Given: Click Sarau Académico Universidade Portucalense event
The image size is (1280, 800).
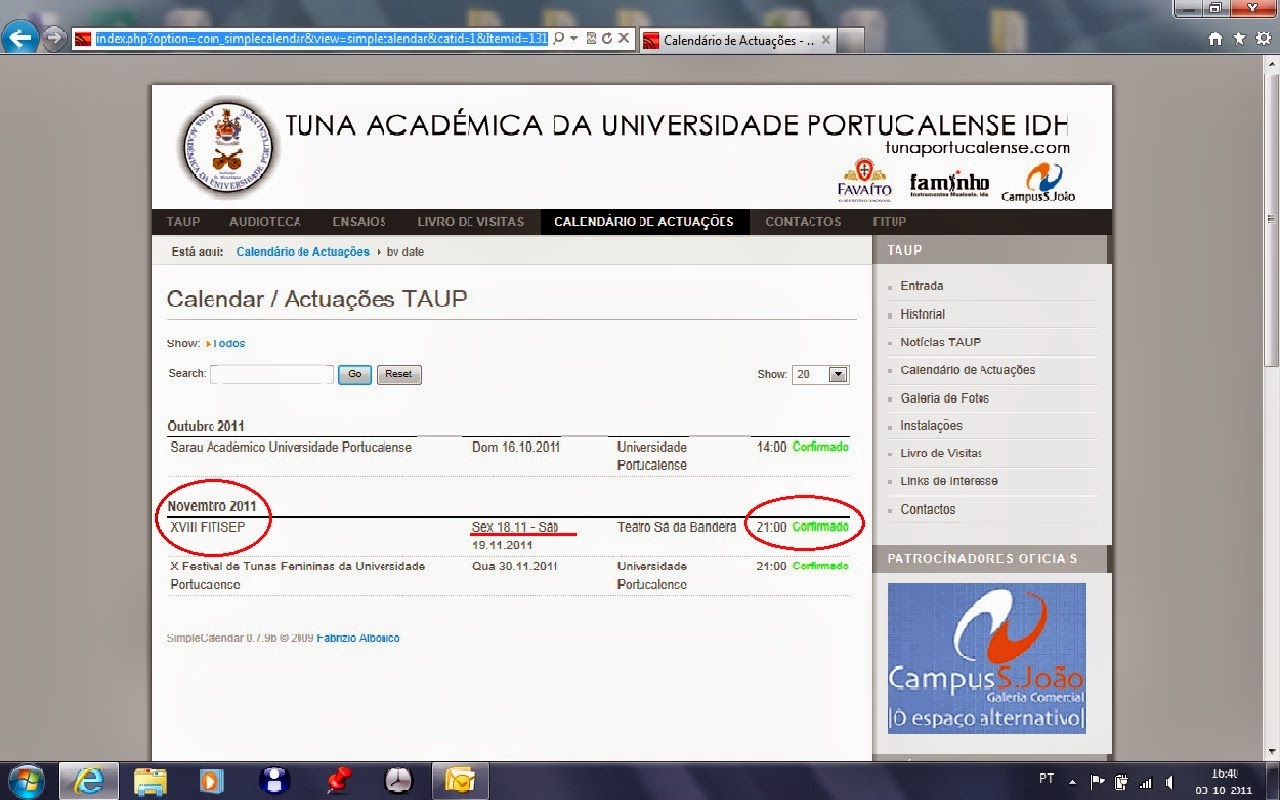Looking at the screenshot, I should tap(291, 447).
